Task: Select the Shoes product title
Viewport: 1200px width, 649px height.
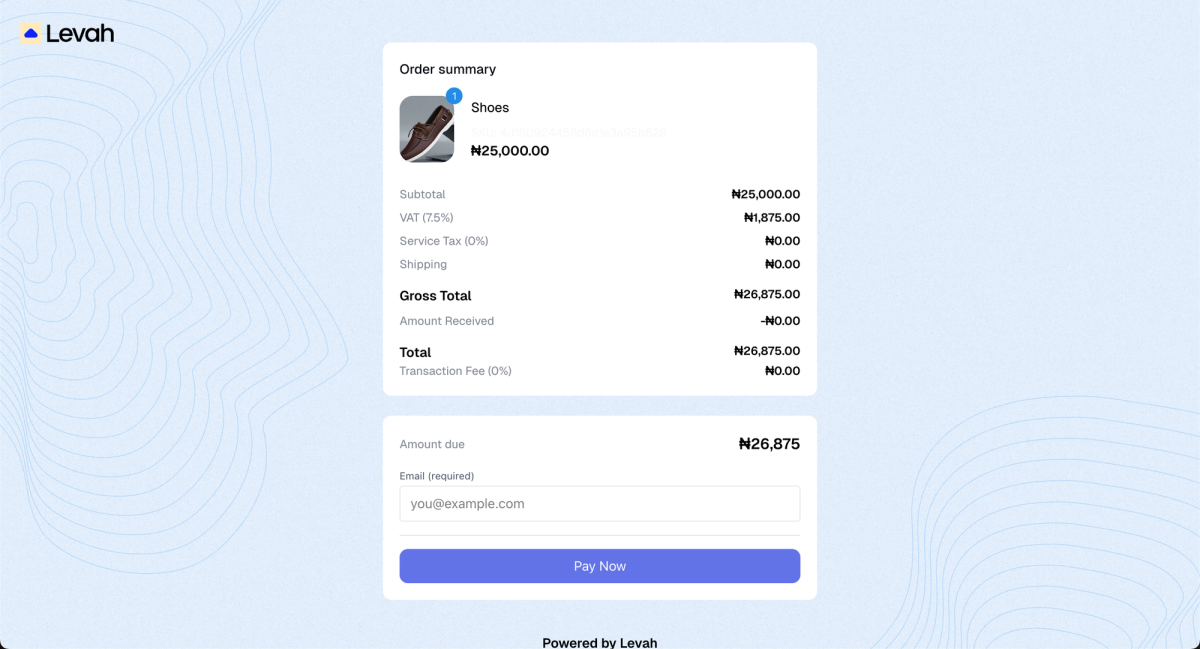Action: point(490,107)
